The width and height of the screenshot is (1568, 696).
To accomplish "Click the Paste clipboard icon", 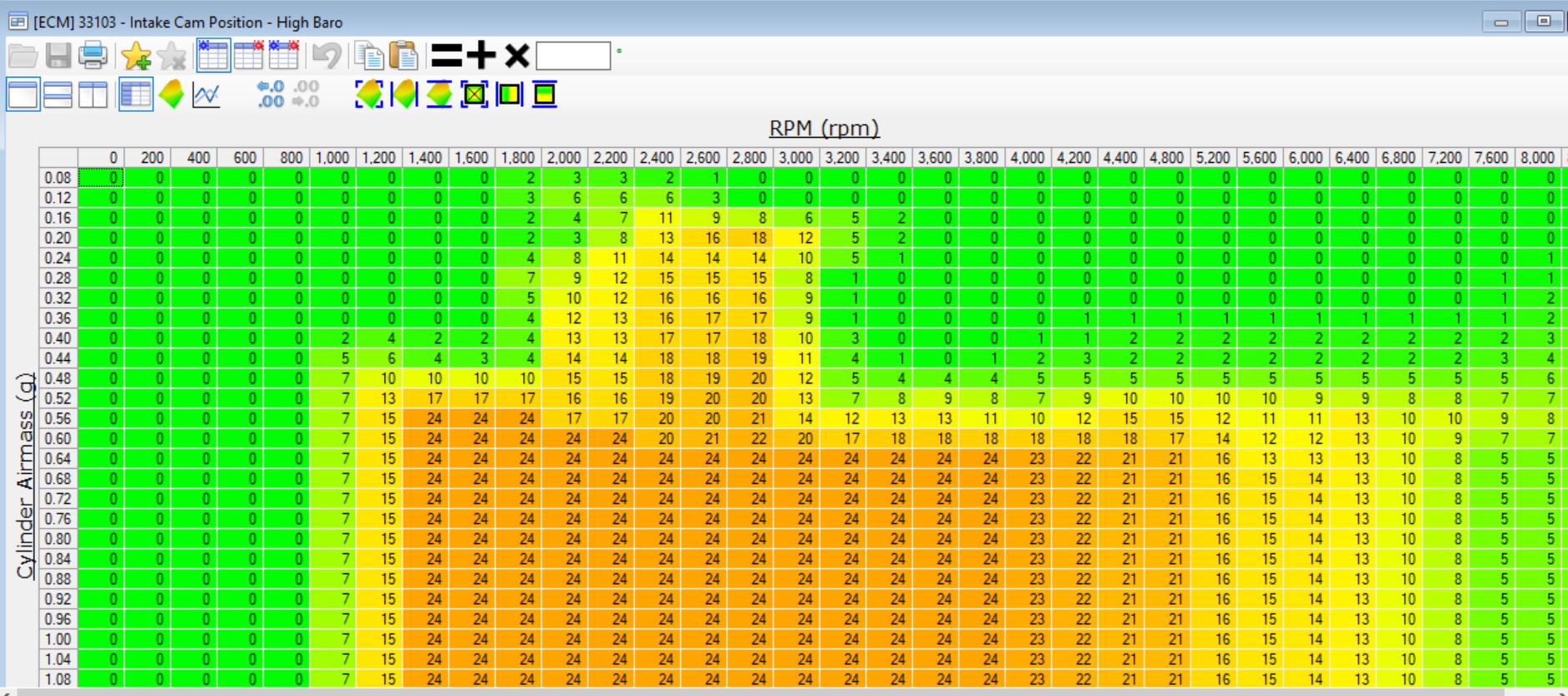I will 404,56.
